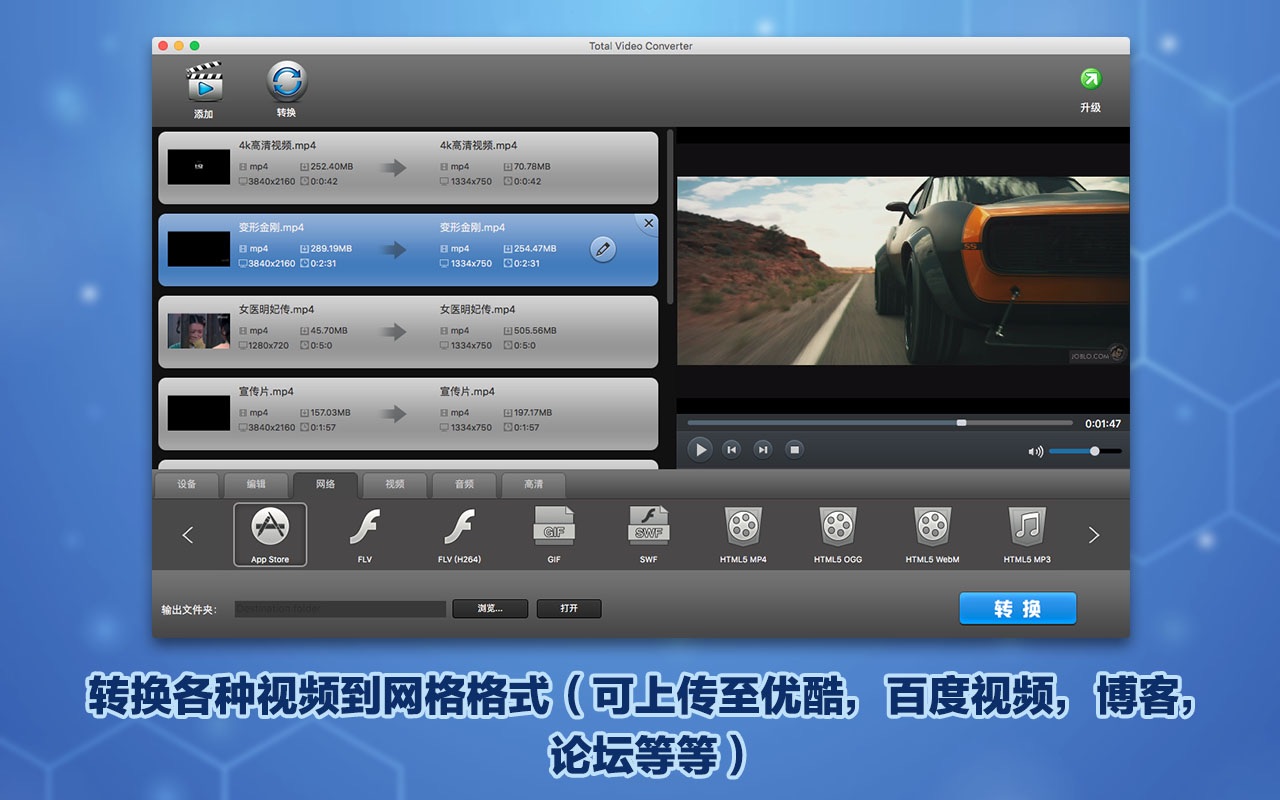Mute audio using the speaker icon
This screenshot has height=800, width=1280.
[1035, 451]
